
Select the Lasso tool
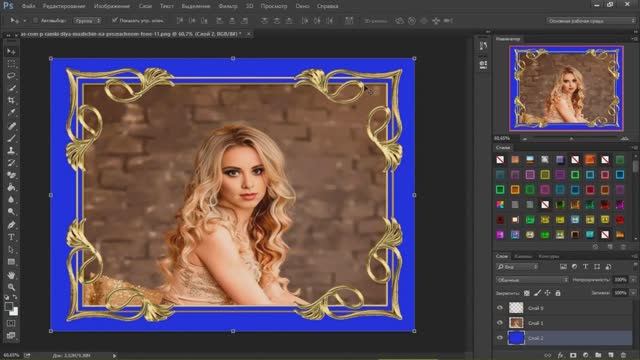tap(11, 76)
